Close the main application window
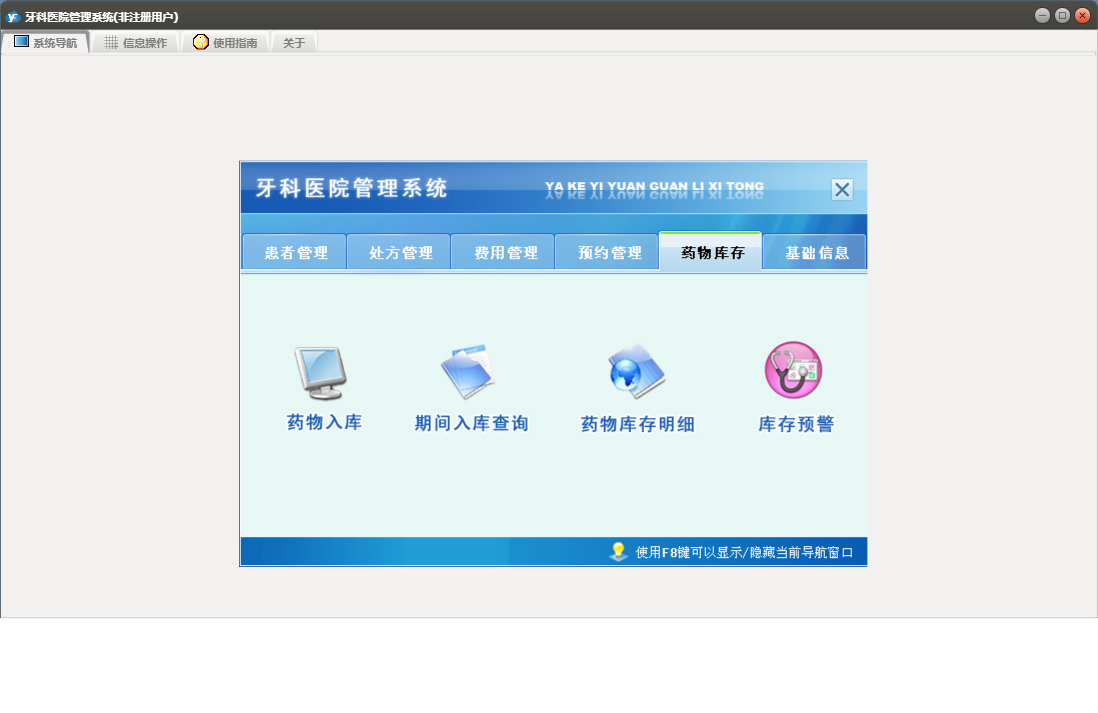 tap(1083, 15)
